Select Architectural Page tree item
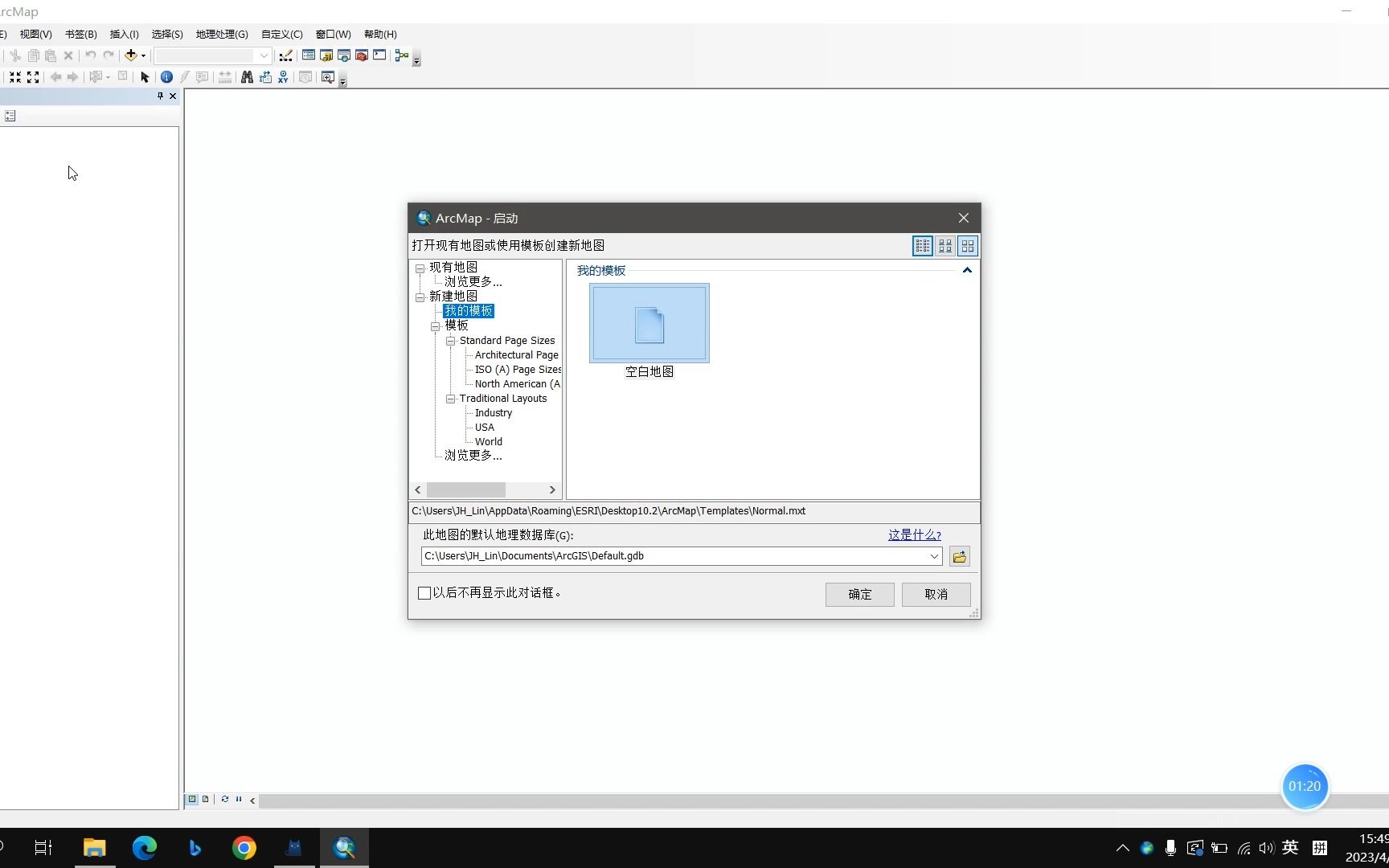This screenshot has width=1389, height=868. (x=517, y=355)
